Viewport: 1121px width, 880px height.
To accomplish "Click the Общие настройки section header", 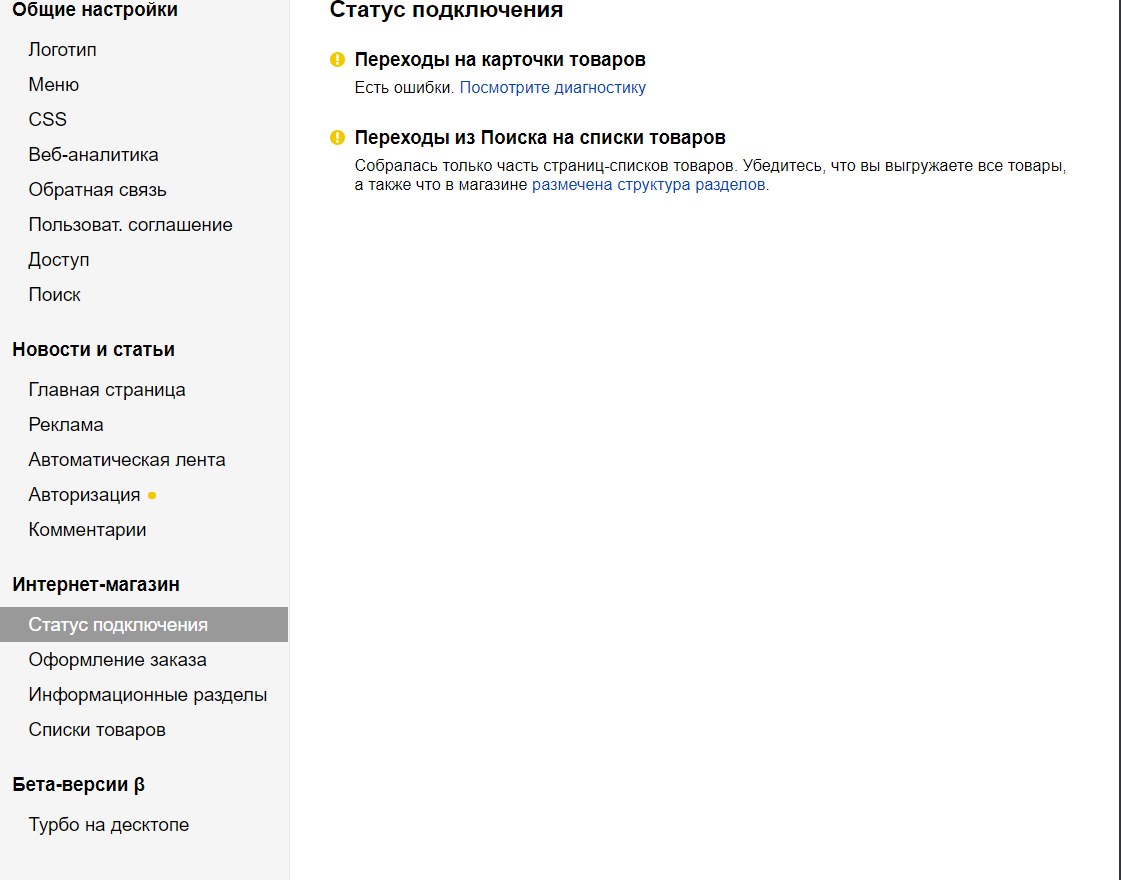I will [95, 10].
